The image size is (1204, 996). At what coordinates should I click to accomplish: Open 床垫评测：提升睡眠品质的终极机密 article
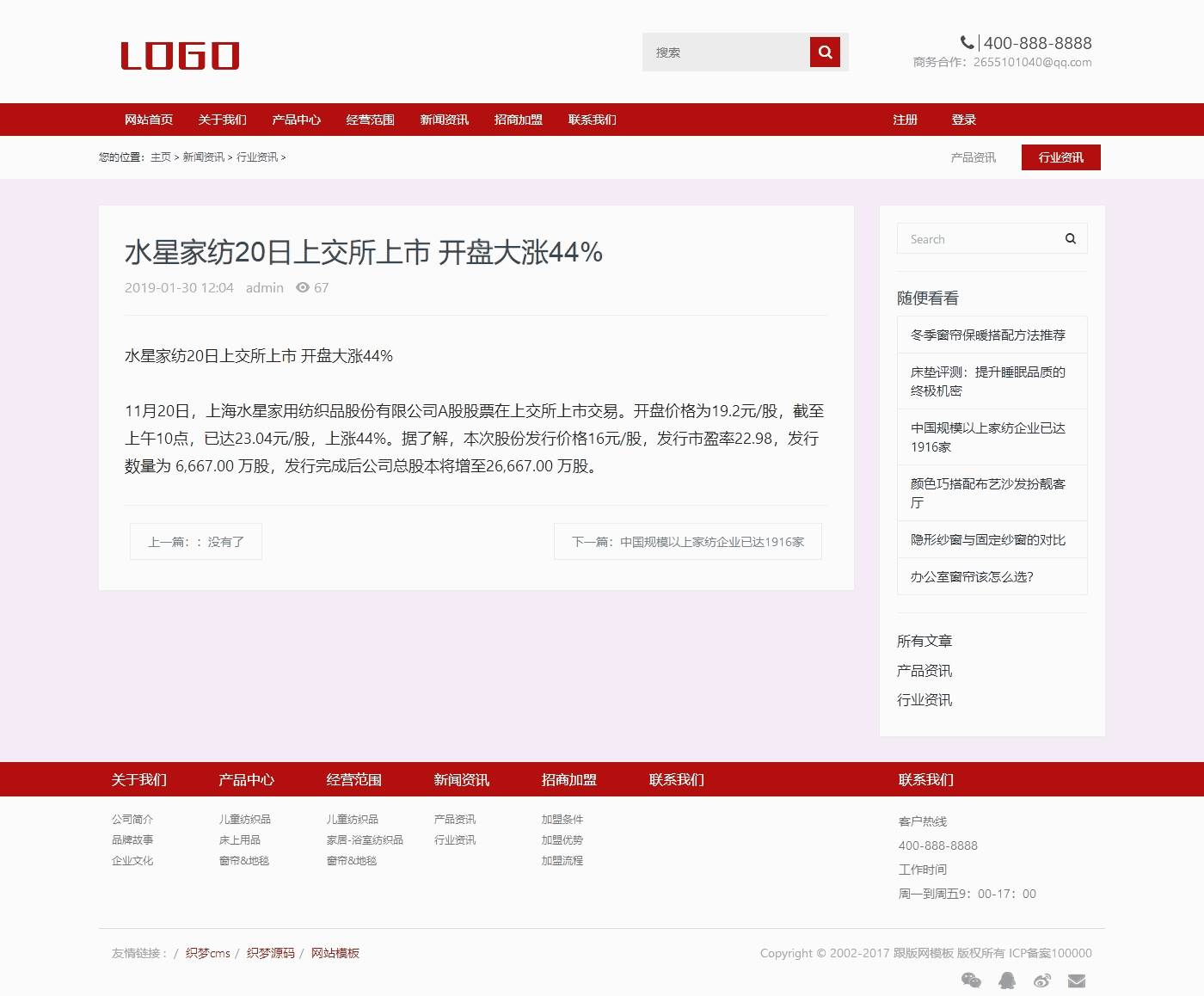[992, 381]
